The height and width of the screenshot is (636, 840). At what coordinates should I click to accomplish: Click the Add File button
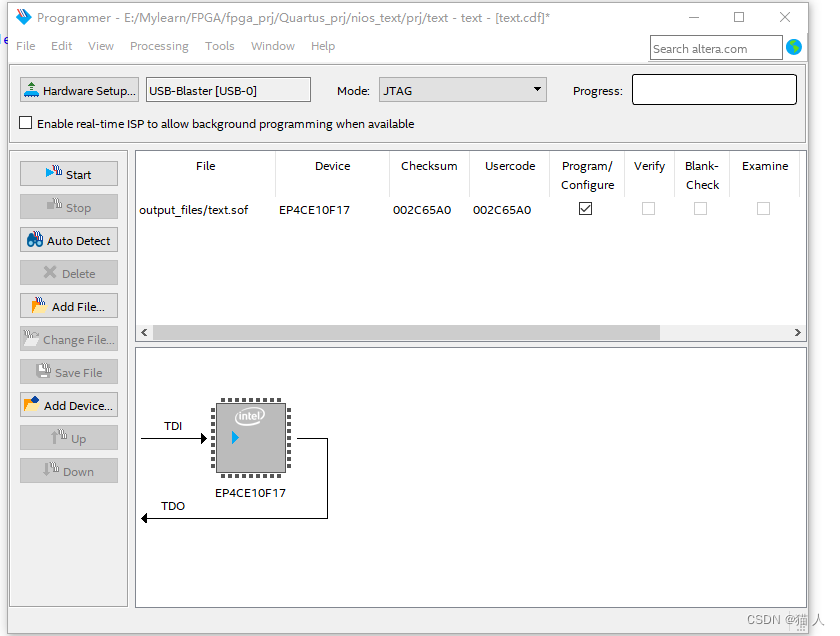coord(69,306)
